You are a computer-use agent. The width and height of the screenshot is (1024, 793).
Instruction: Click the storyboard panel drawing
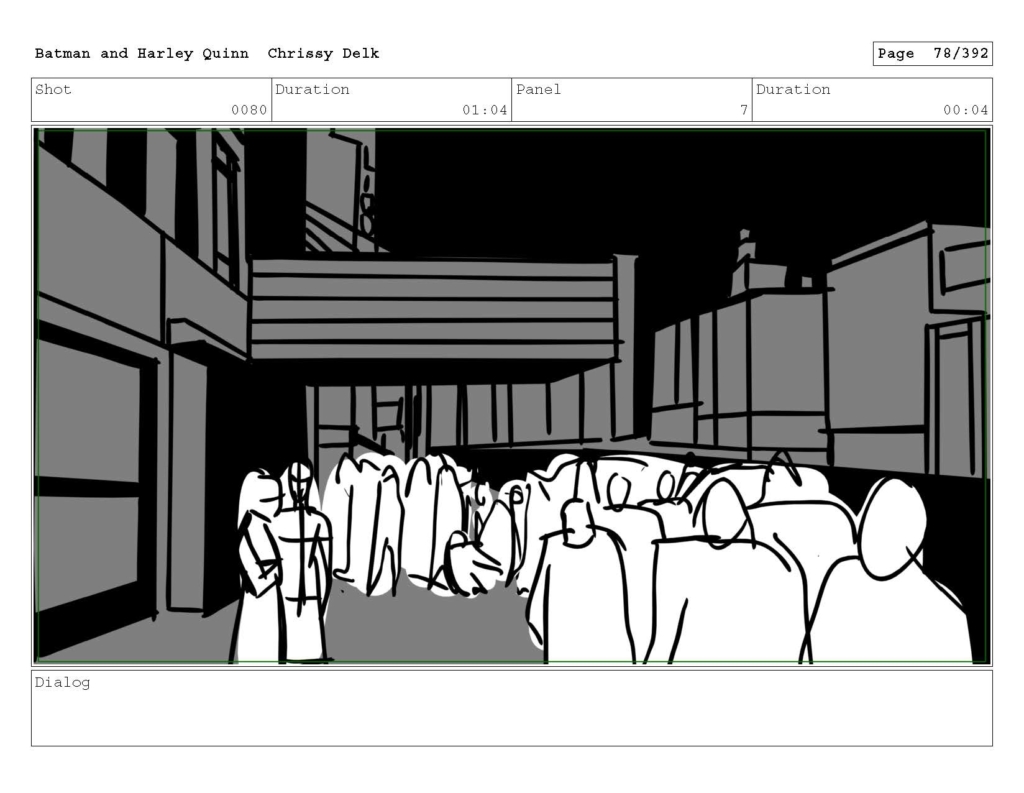tap(512, 396)
